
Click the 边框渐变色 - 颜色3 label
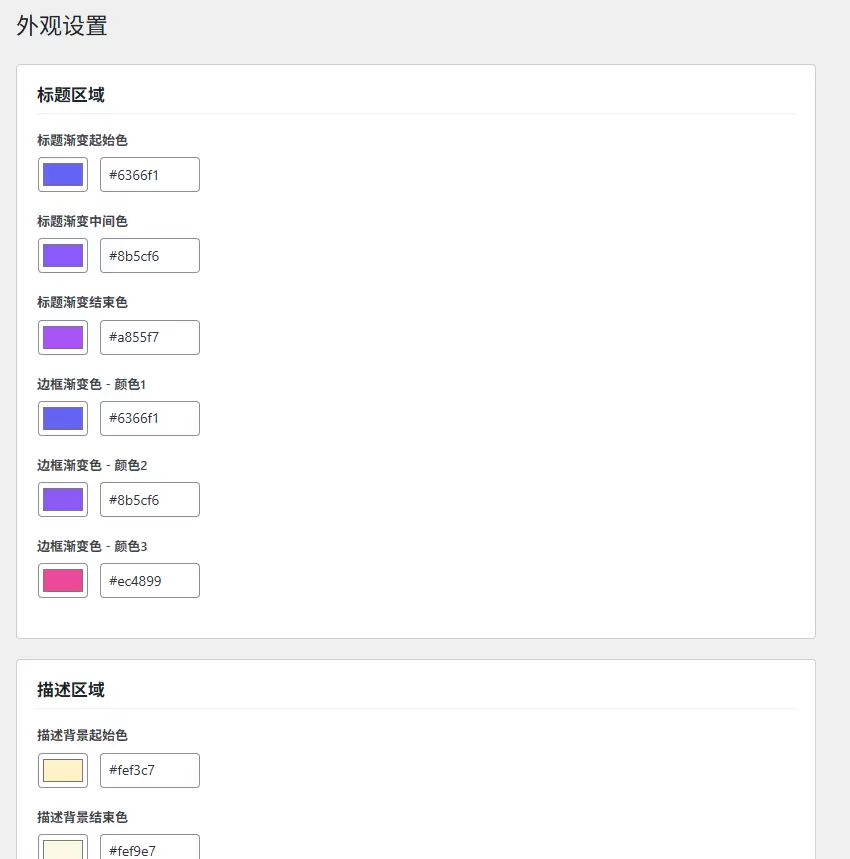pos(92,546)
